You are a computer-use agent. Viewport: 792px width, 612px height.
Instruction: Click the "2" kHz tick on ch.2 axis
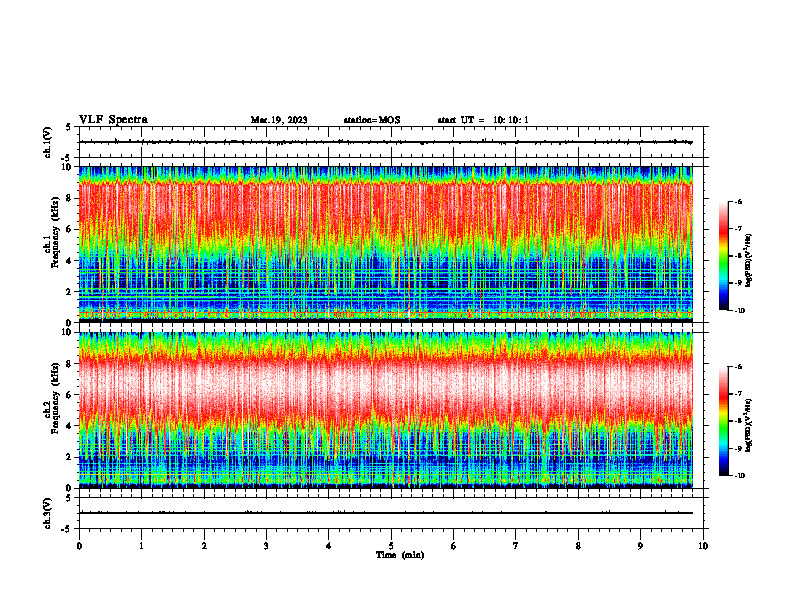pyautogui.click(x=70, y=457)
